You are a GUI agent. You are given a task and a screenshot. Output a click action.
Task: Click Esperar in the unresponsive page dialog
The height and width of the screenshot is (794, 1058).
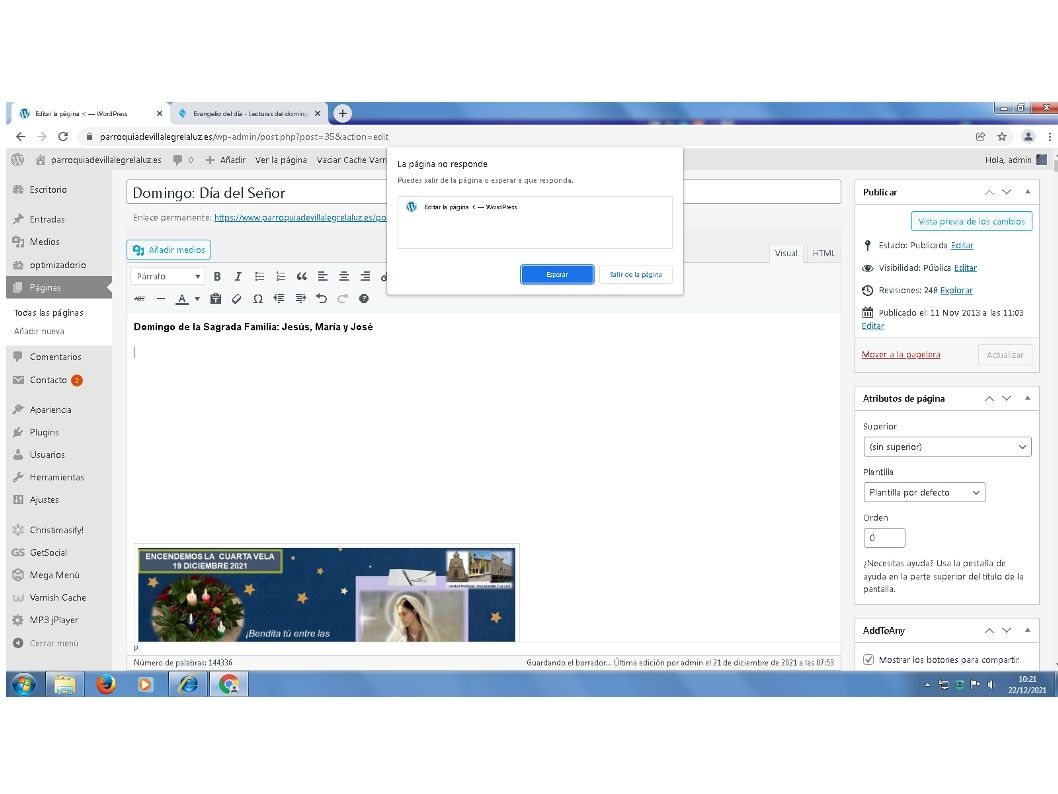click(x=557, y=275)
